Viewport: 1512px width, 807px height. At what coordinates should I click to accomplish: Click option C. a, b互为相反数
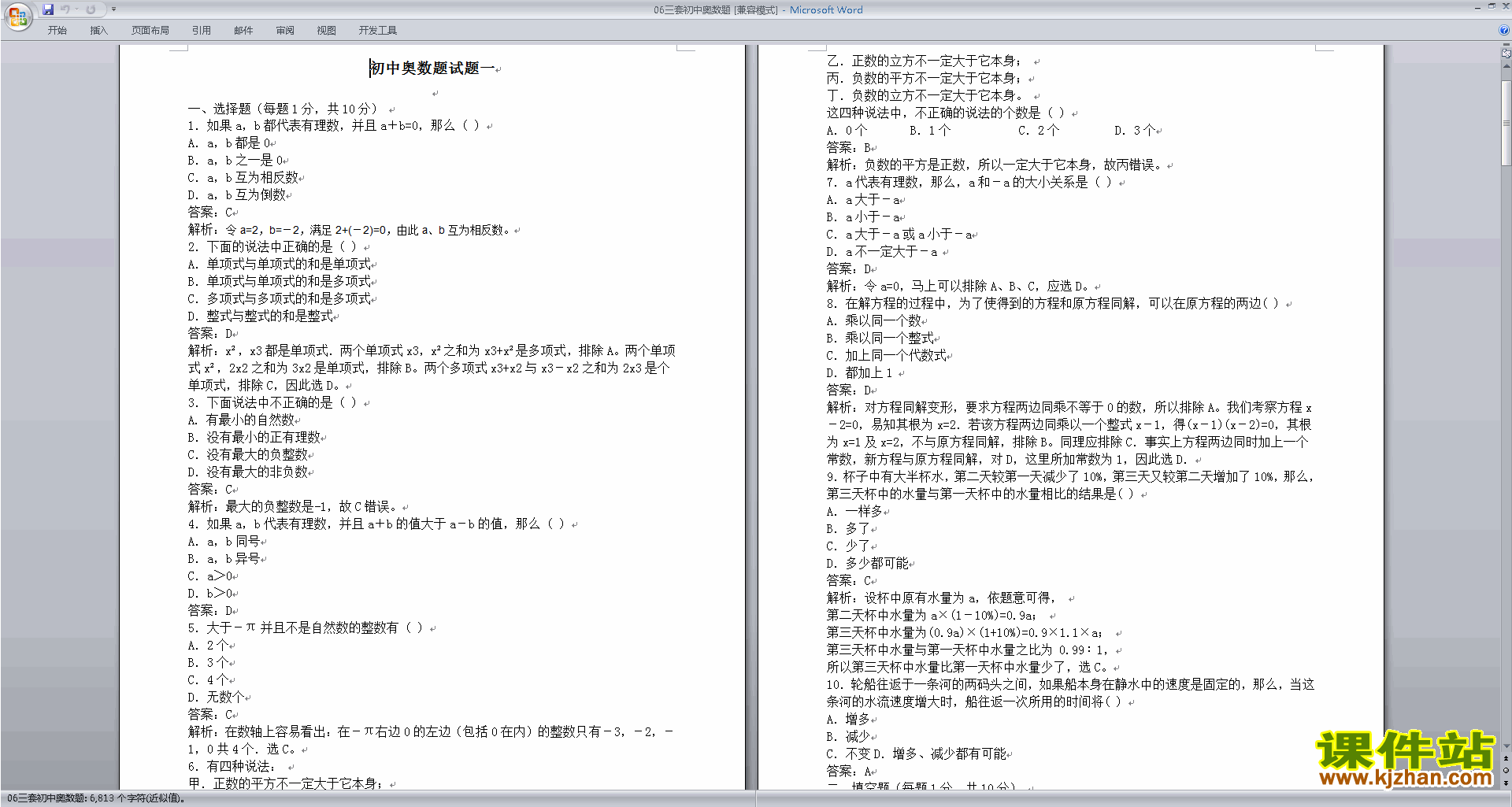[x=243, y=178]
